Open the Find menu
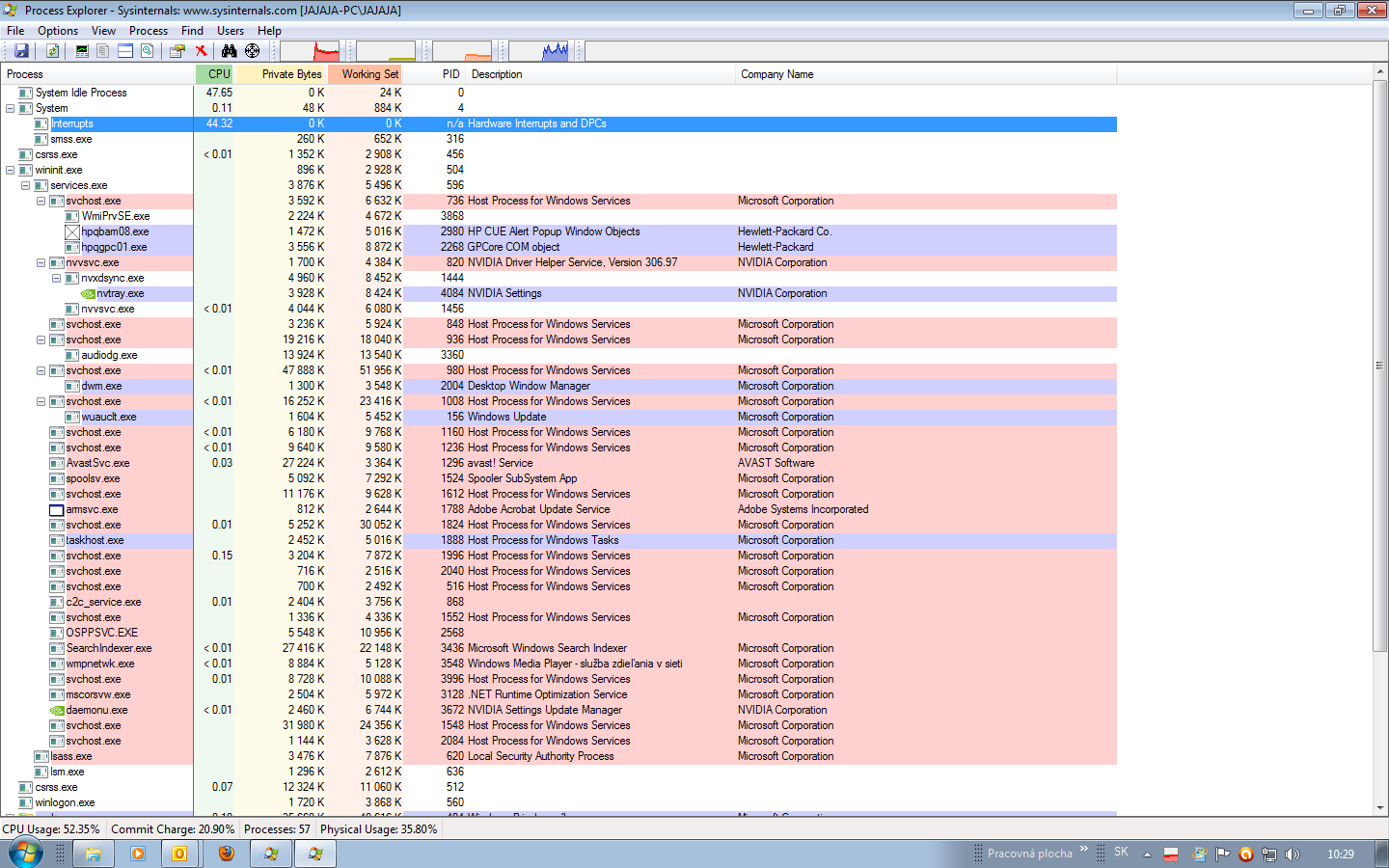 (x=192, y=31)
